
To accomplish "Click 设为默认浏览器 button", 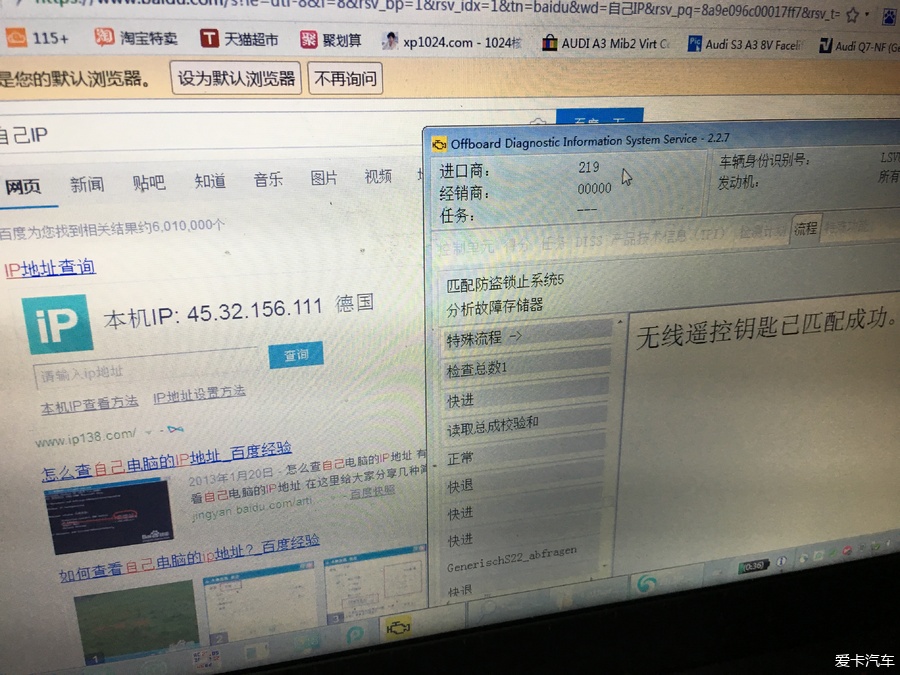I will 236,77.
